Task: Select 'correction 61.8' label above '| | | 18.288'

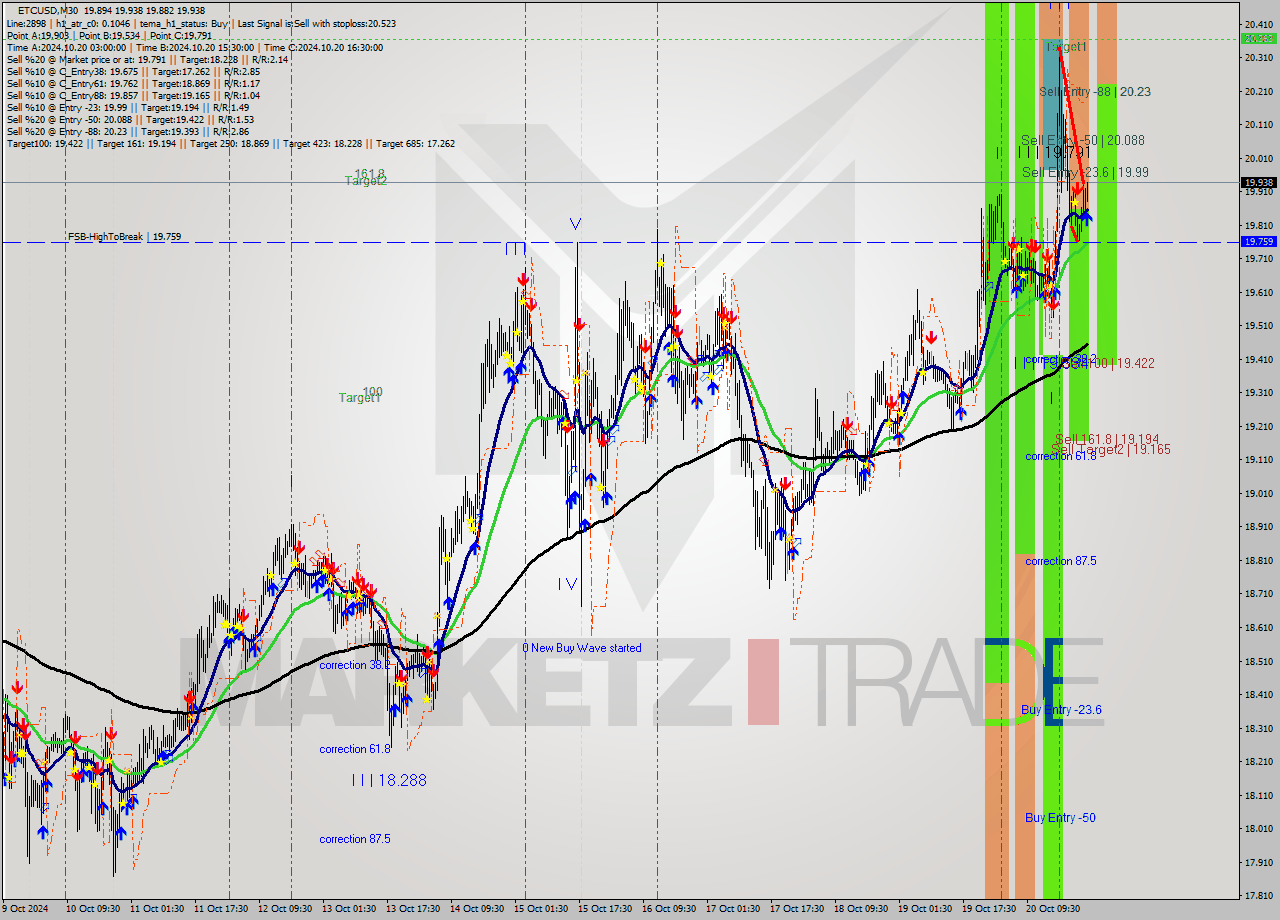Action: click(355, 749)
